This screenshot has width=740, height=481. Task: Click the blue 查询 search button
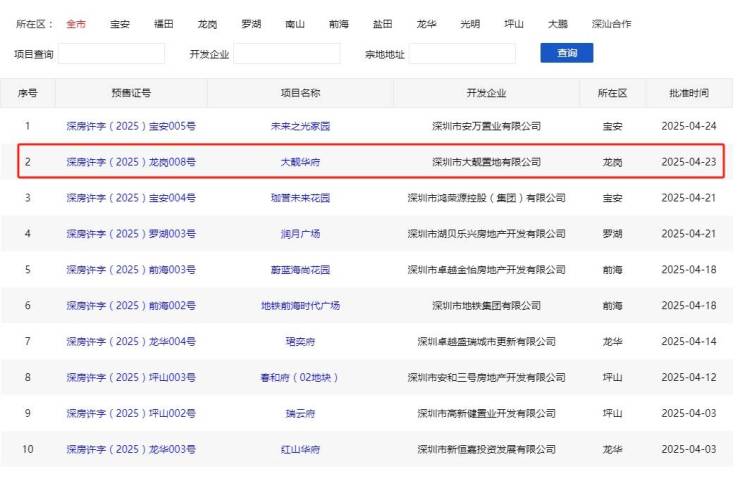566,53
